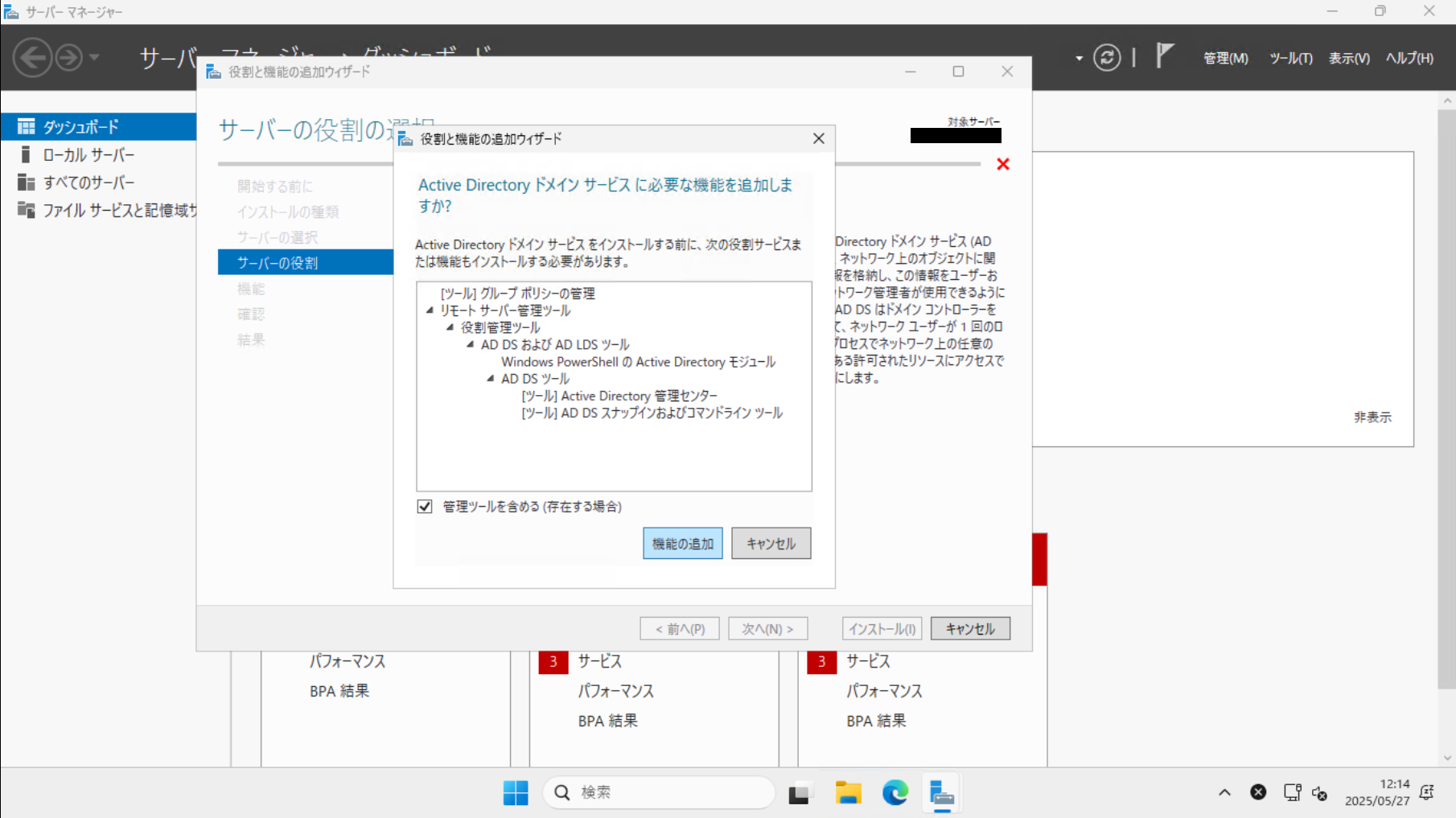The image size is (1456, 818).
Task: Select サーバーの選択 wizard step
Action: [x=277, y=237]
